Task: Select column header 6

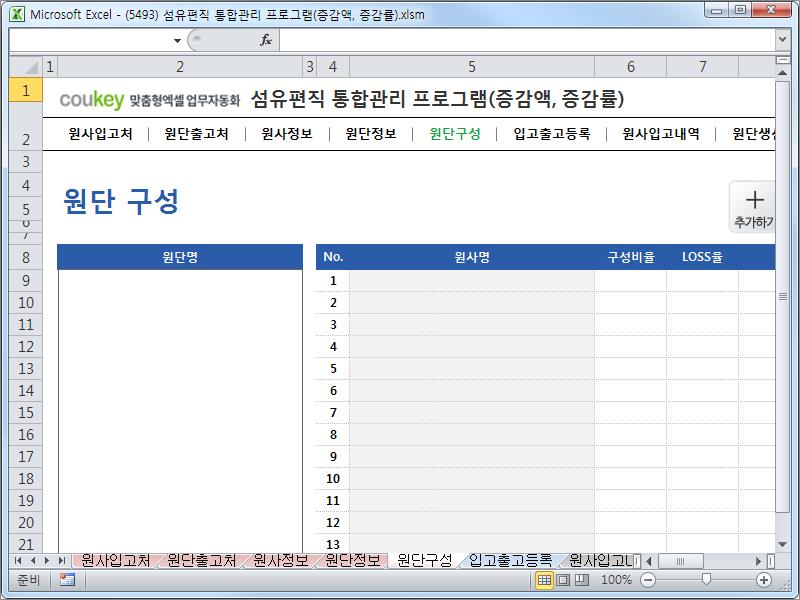Action: 631,66
